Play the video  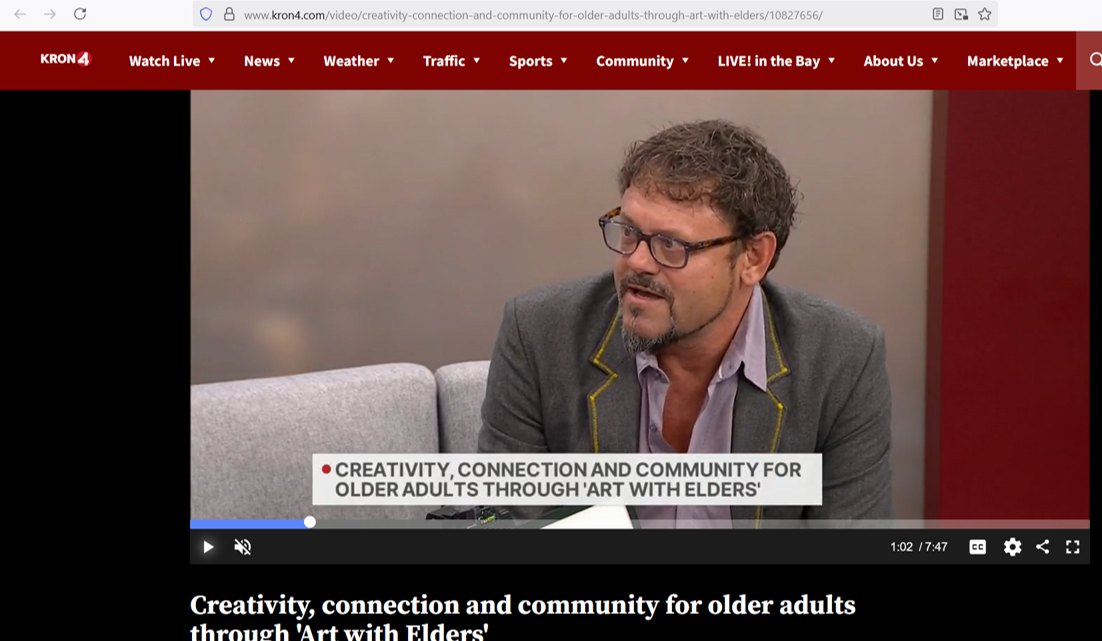[x=208, y=547]
